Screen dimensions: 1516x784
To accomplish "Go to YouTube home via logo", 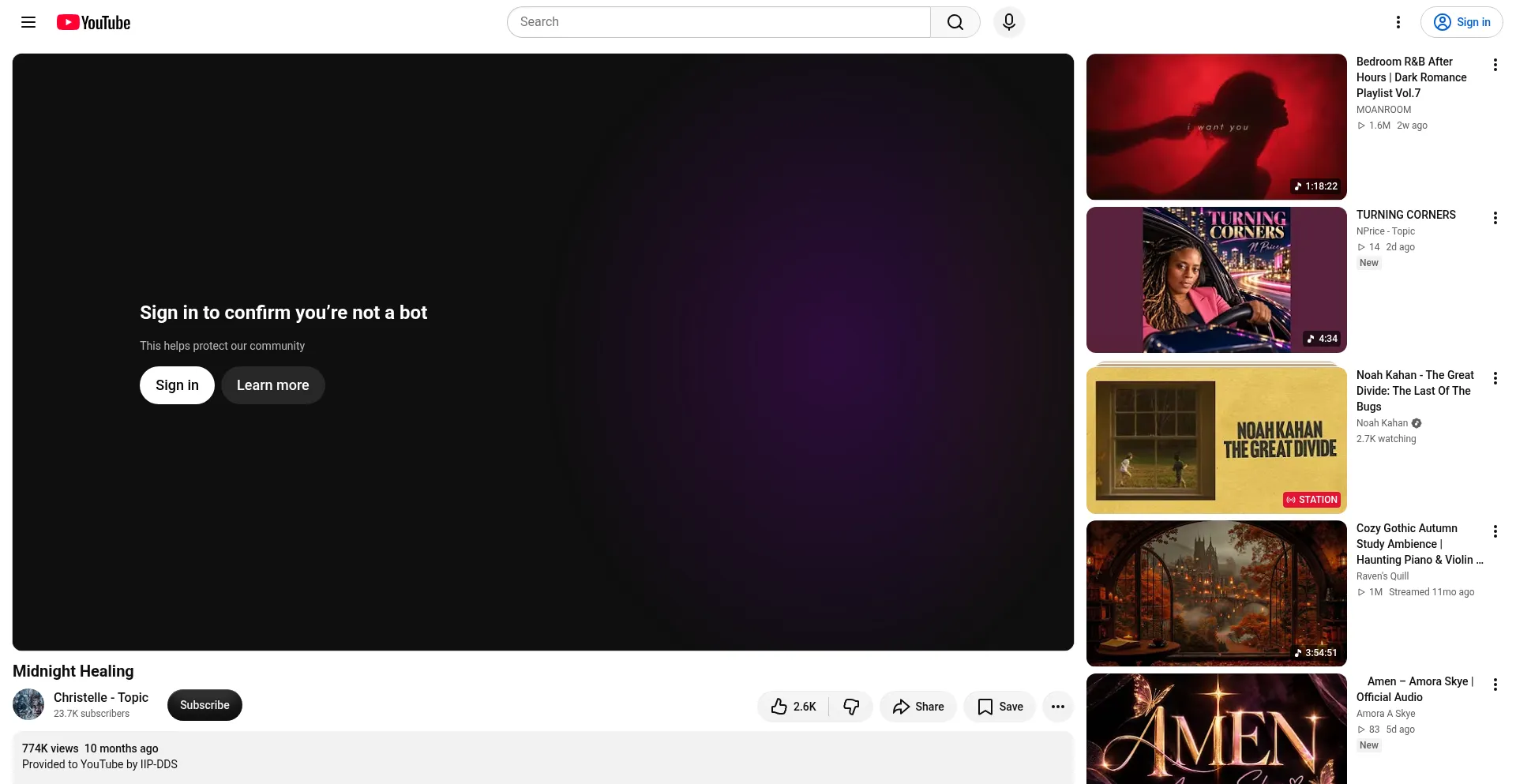I will tap(93, 22).
